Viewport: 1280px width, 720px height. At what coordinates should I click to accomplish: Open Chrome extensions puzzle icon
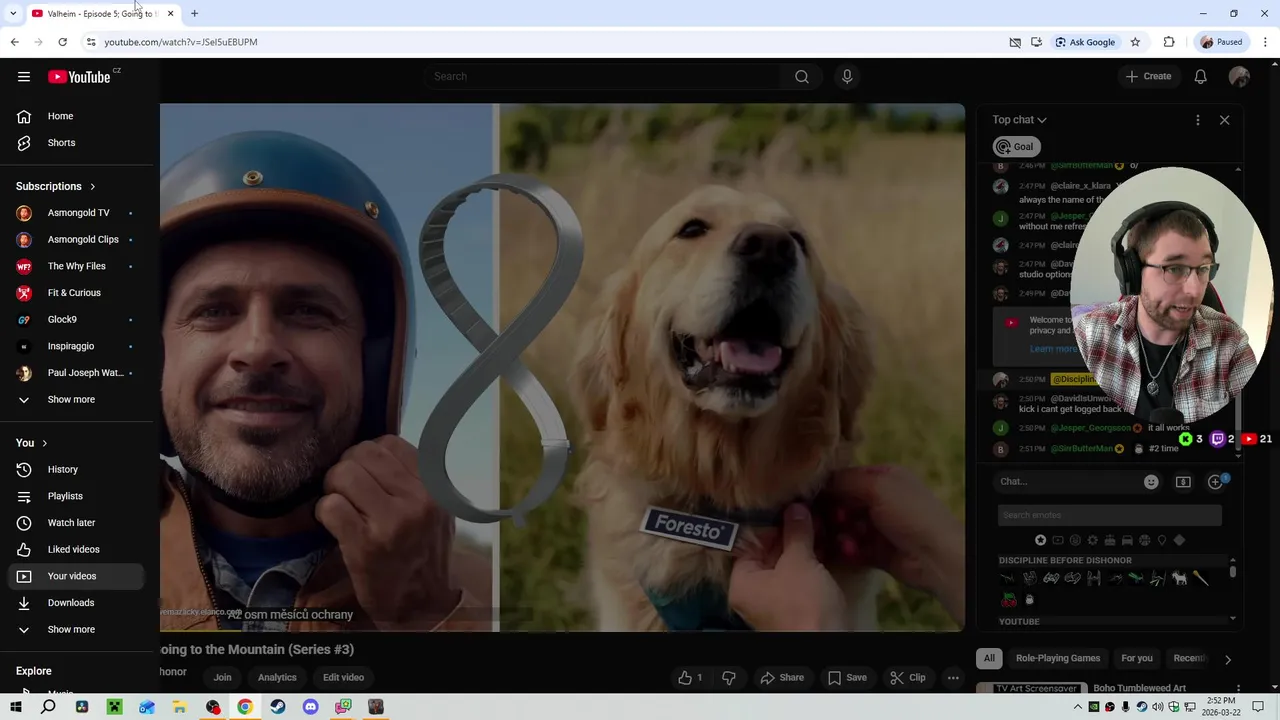(1169, 42)
